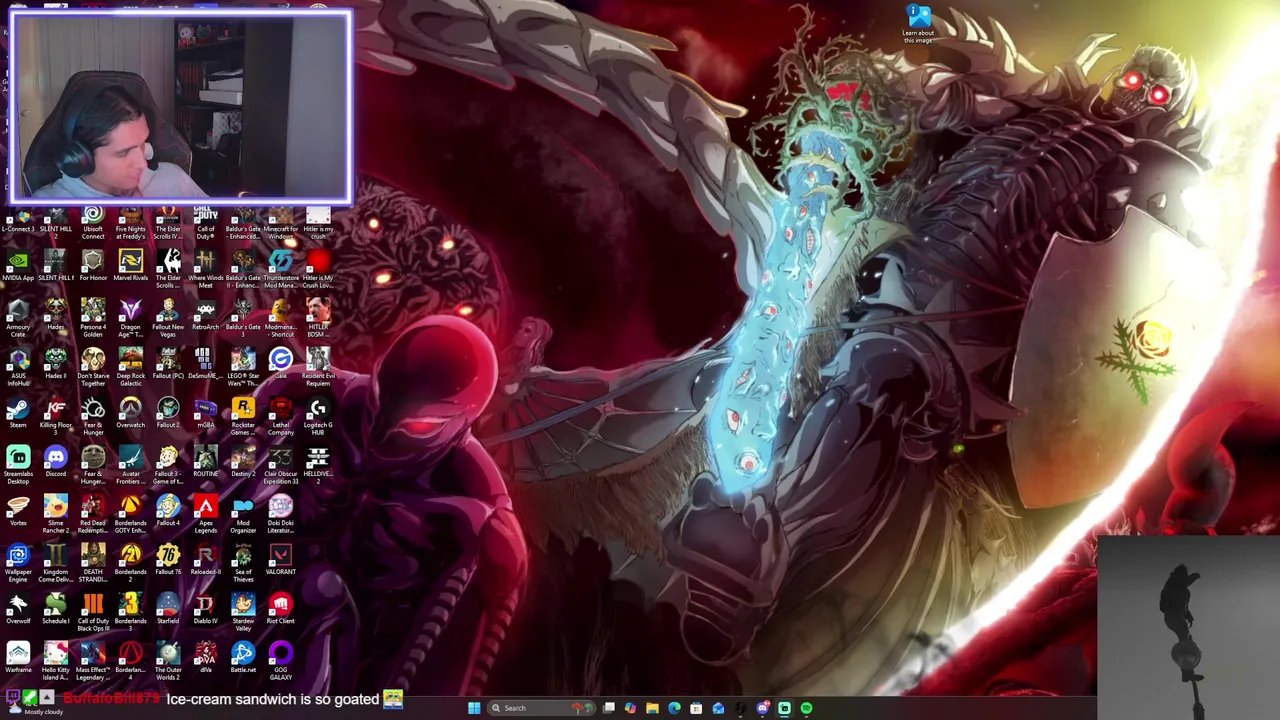The image size is (1280, 720).
Task: Click the Learn about this image icon
Action: coord(918,24)
